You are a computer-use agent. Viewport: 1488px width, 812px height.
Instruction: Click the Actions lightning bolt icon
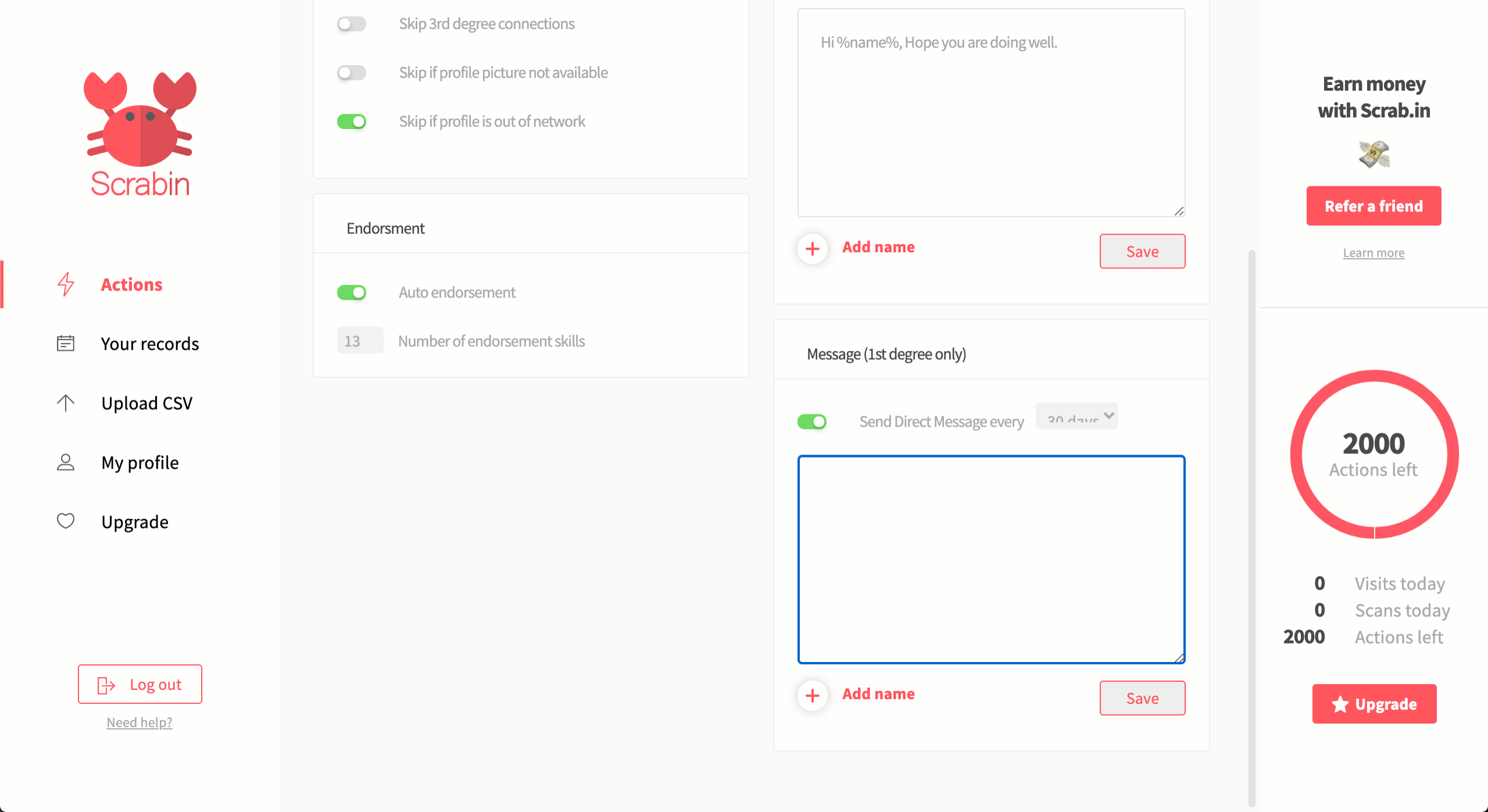pos(66,284)
